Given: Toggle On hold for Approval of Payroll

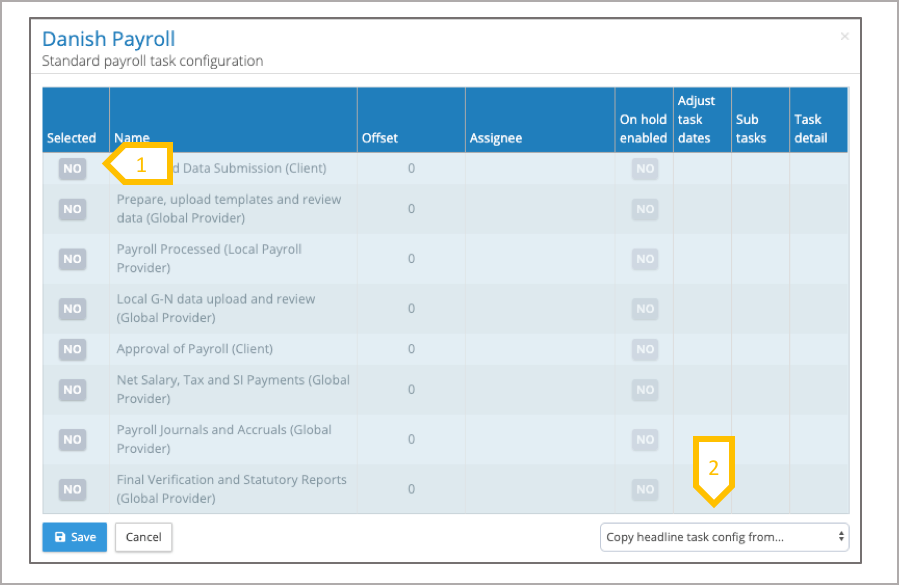Looking at the screenshot, I should pyautogui.click(x=644, y=349).
